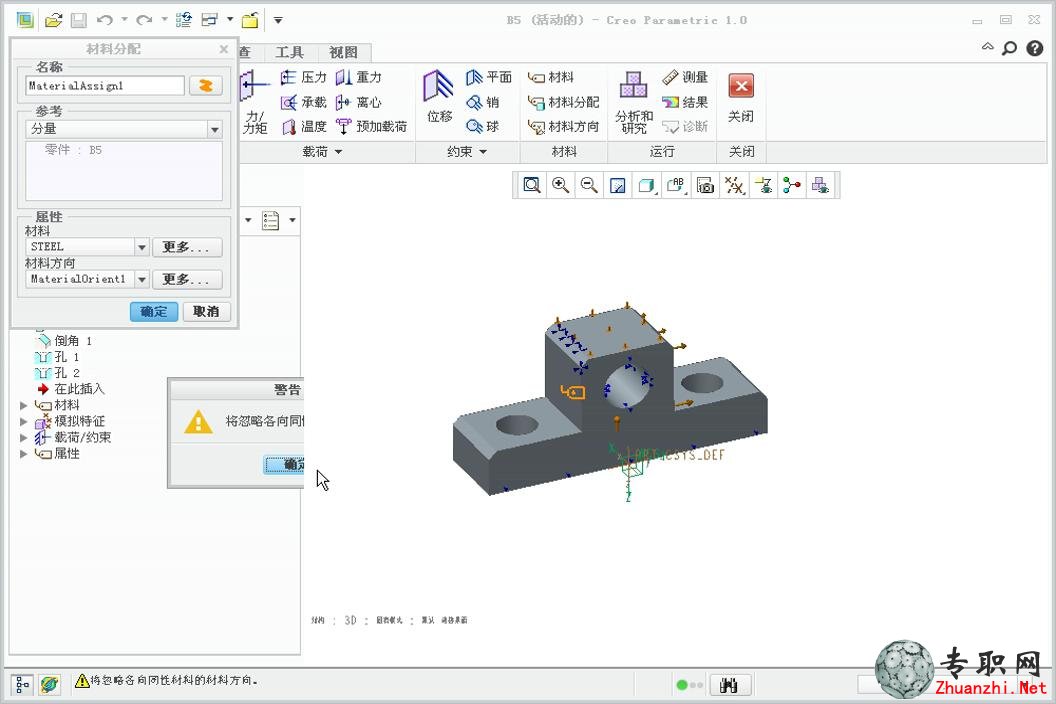This screenshot has width=1056, height=704.
Task: Click the red 关闭 (Close) ribbon button
Action: [x=741, y=98]
